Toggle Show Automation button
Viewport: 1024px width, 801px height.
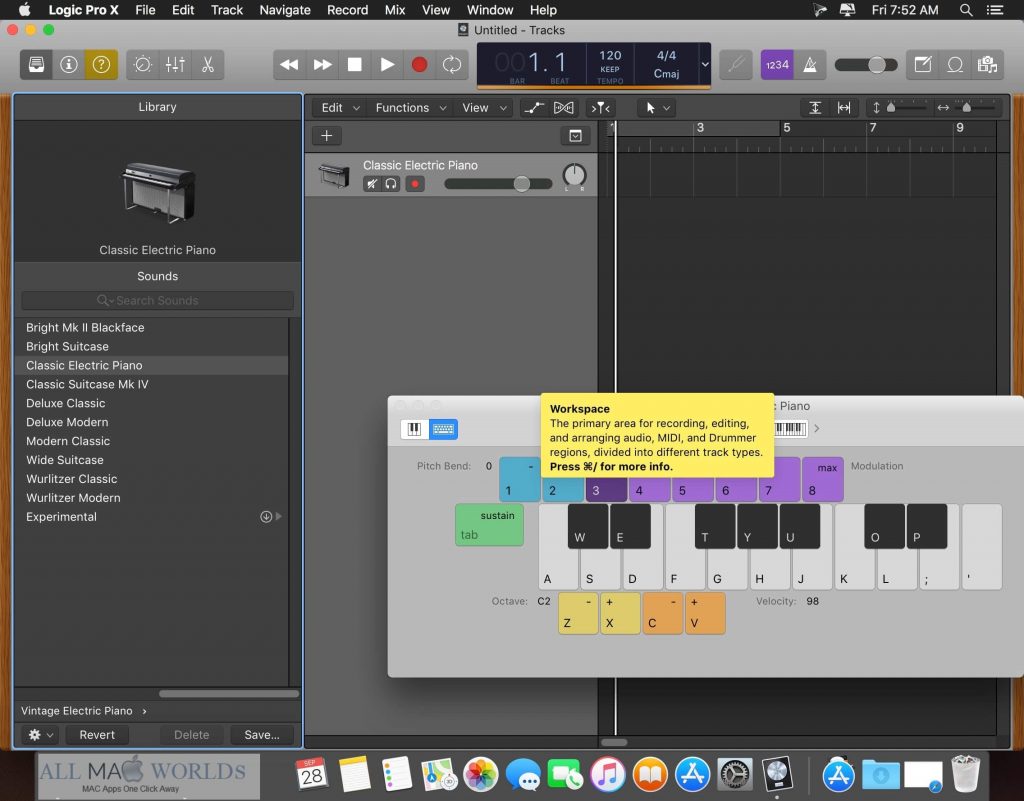(534, 108)
